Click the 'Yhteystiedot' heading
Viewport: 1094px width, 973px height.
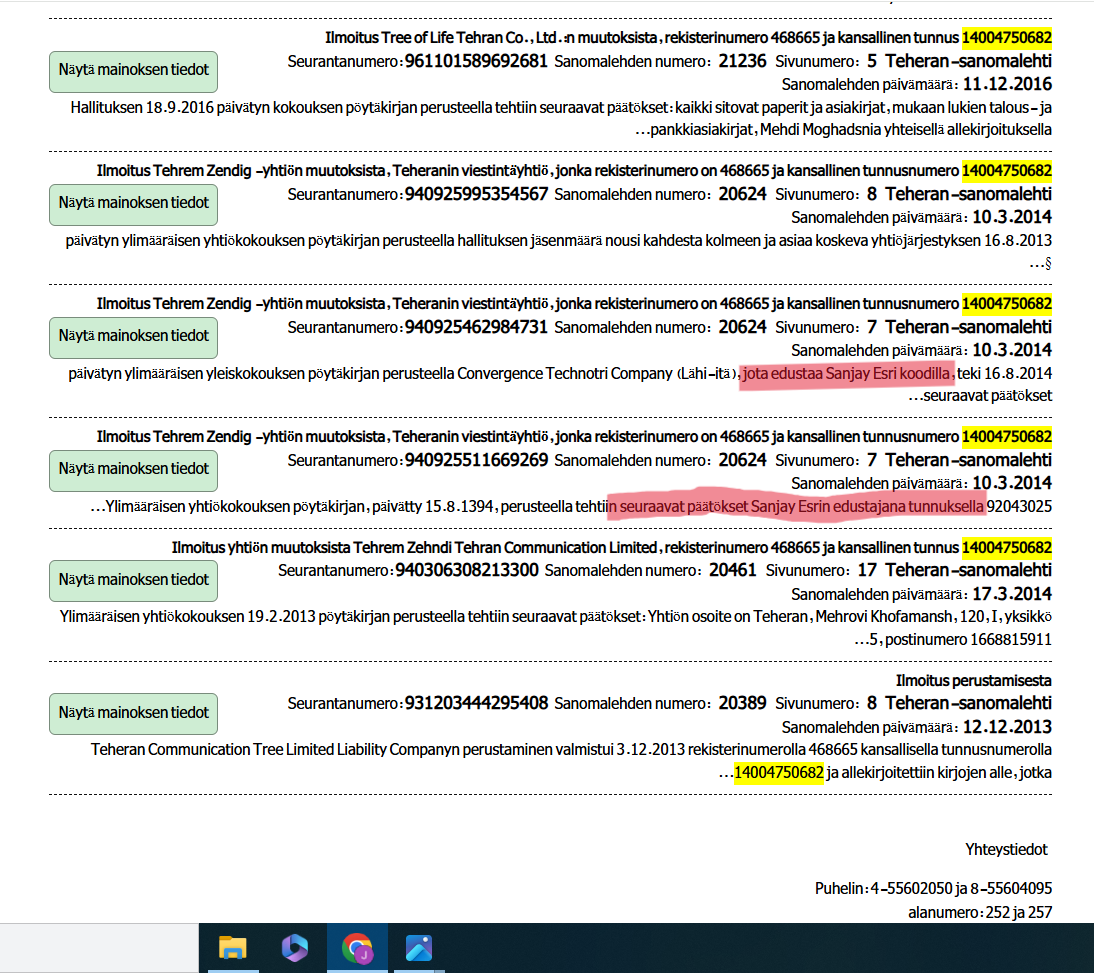pos(1006,850)
